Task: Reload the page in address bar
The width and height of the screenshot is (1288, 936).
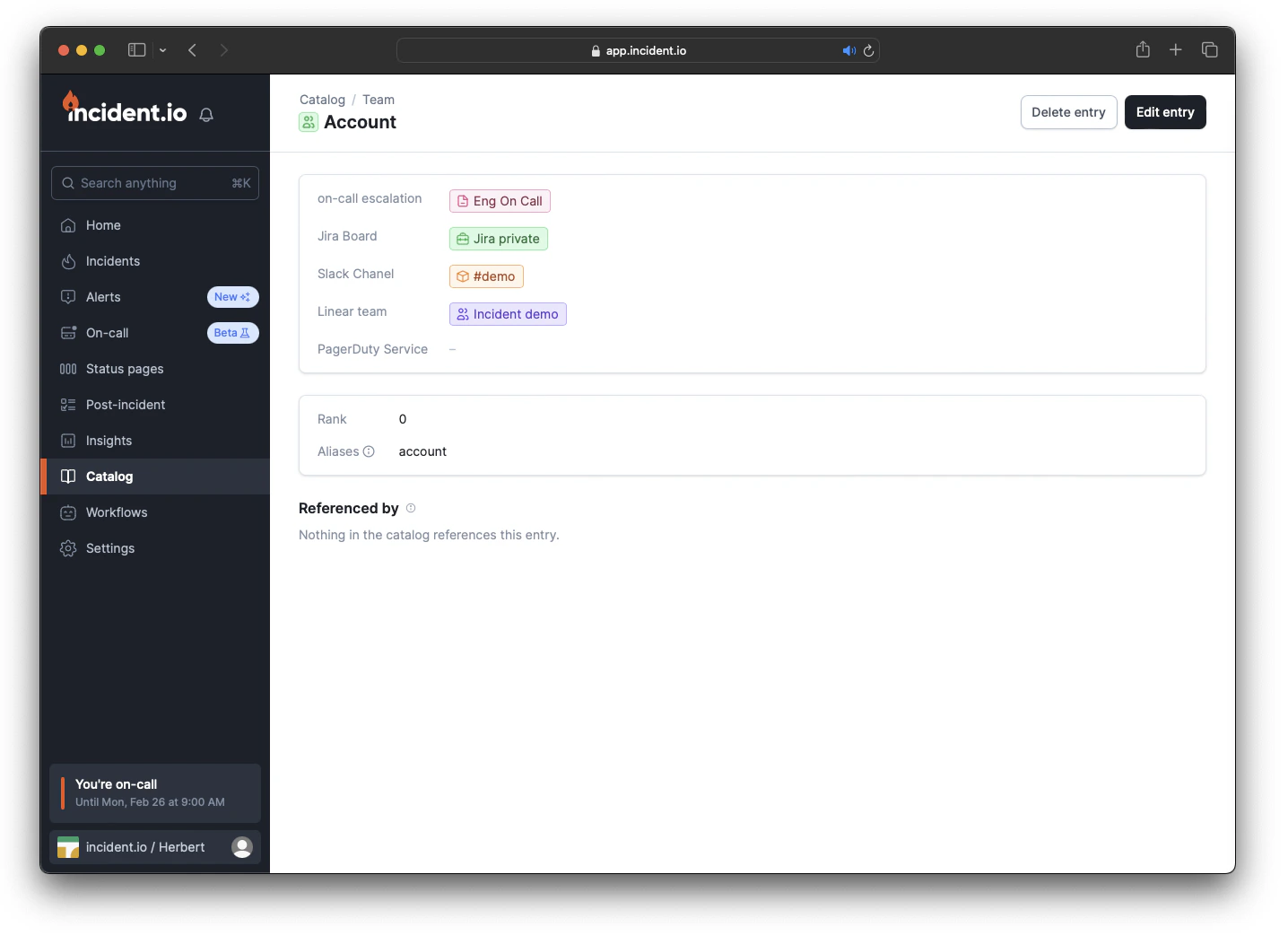Action: click(868, 51)
